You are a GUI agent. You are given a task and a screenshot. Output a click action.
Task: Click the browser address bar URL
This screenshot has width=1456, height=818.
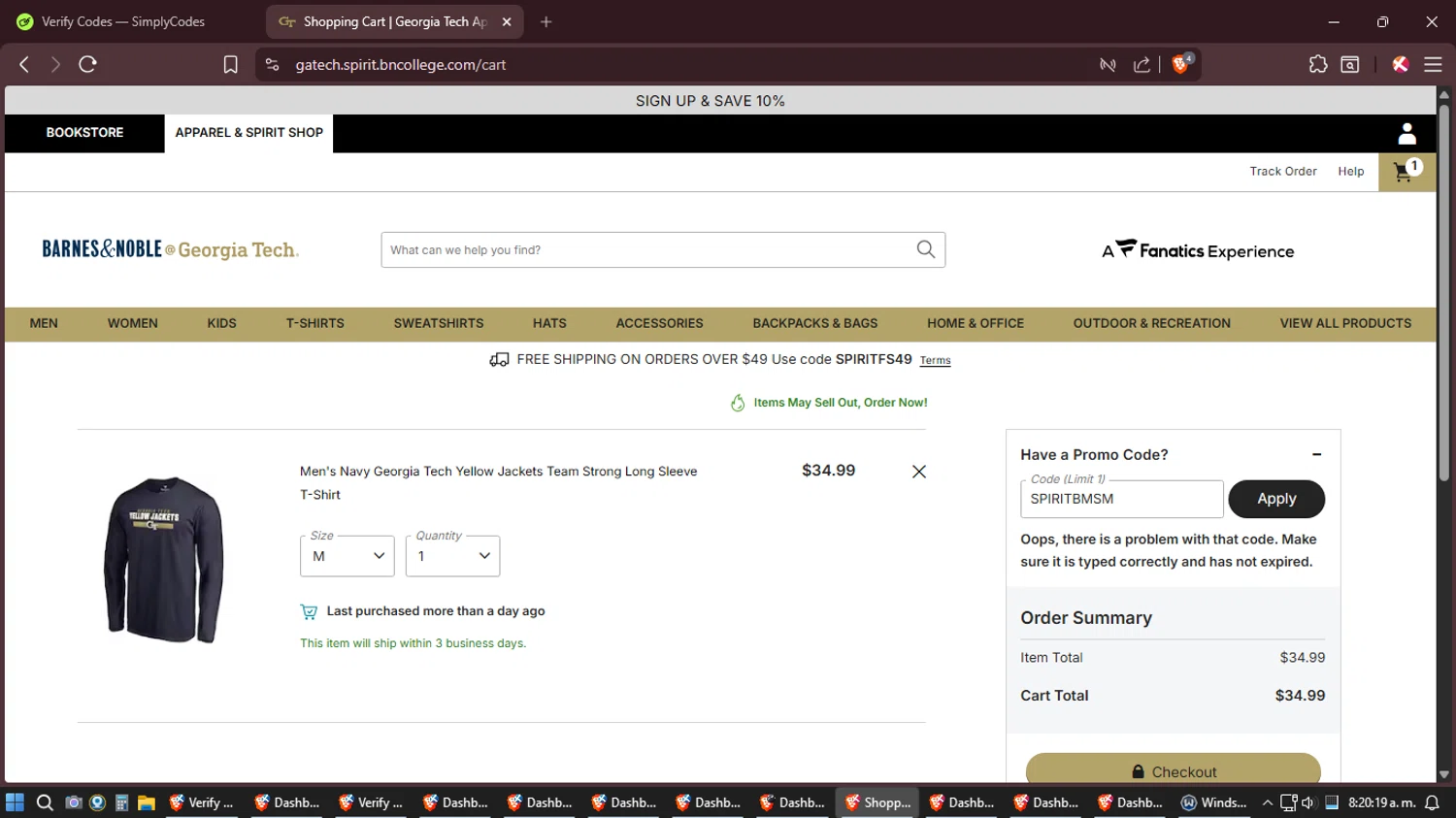[x=401, y=65]
